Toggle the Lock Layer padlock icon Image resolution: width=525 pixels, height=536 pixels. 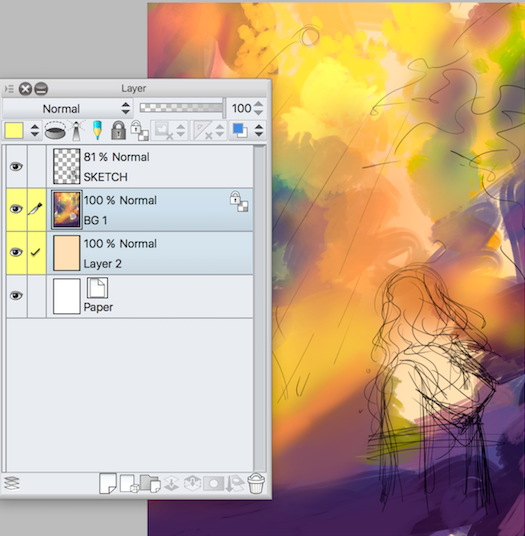[x=118, y=130]
